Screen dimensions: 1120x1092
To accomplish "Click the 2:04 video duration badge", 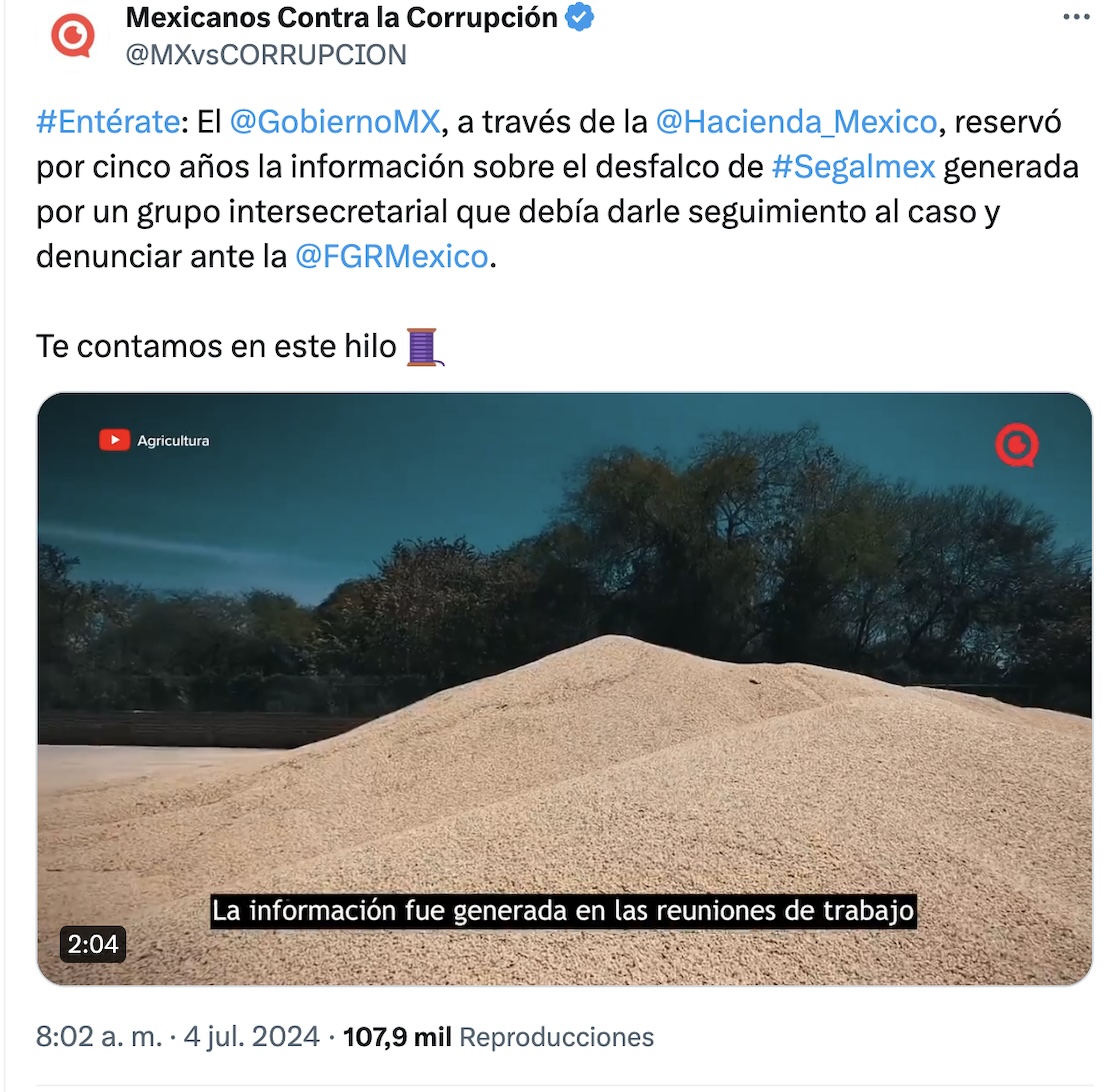I will (x=93, y=944).
